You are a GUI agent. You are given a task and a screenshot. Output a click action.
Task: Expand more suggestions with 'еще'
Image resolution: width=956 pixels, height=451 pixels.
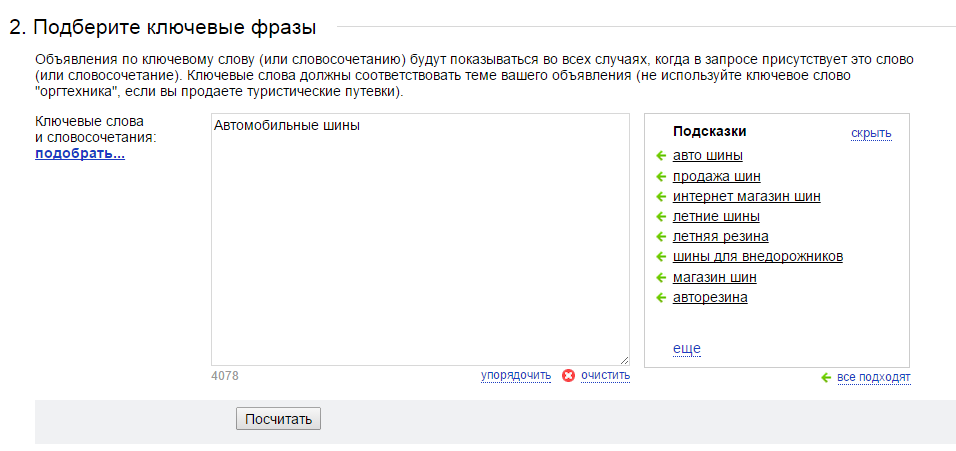point(687,349)
